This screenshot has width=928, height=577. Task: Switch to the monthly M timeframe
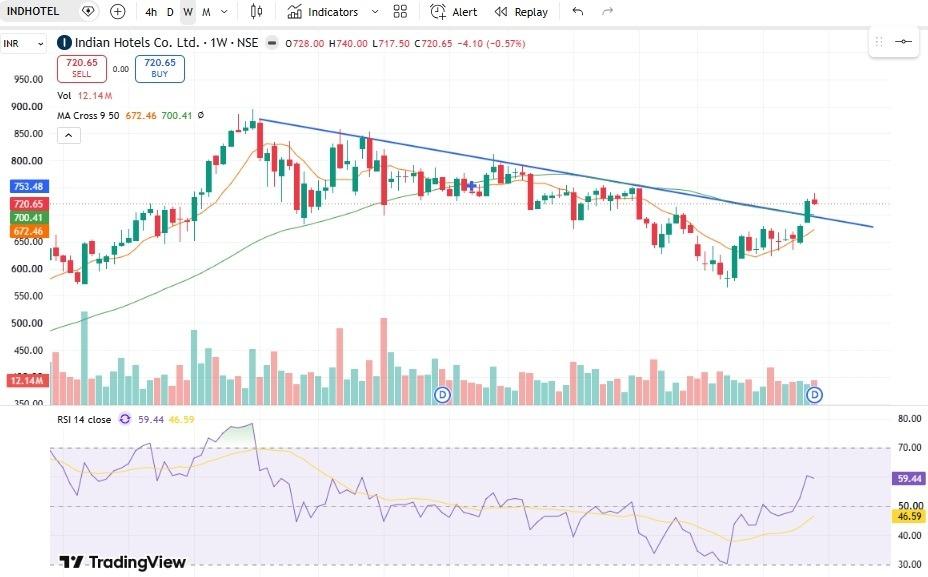click(x=206, y=12)
